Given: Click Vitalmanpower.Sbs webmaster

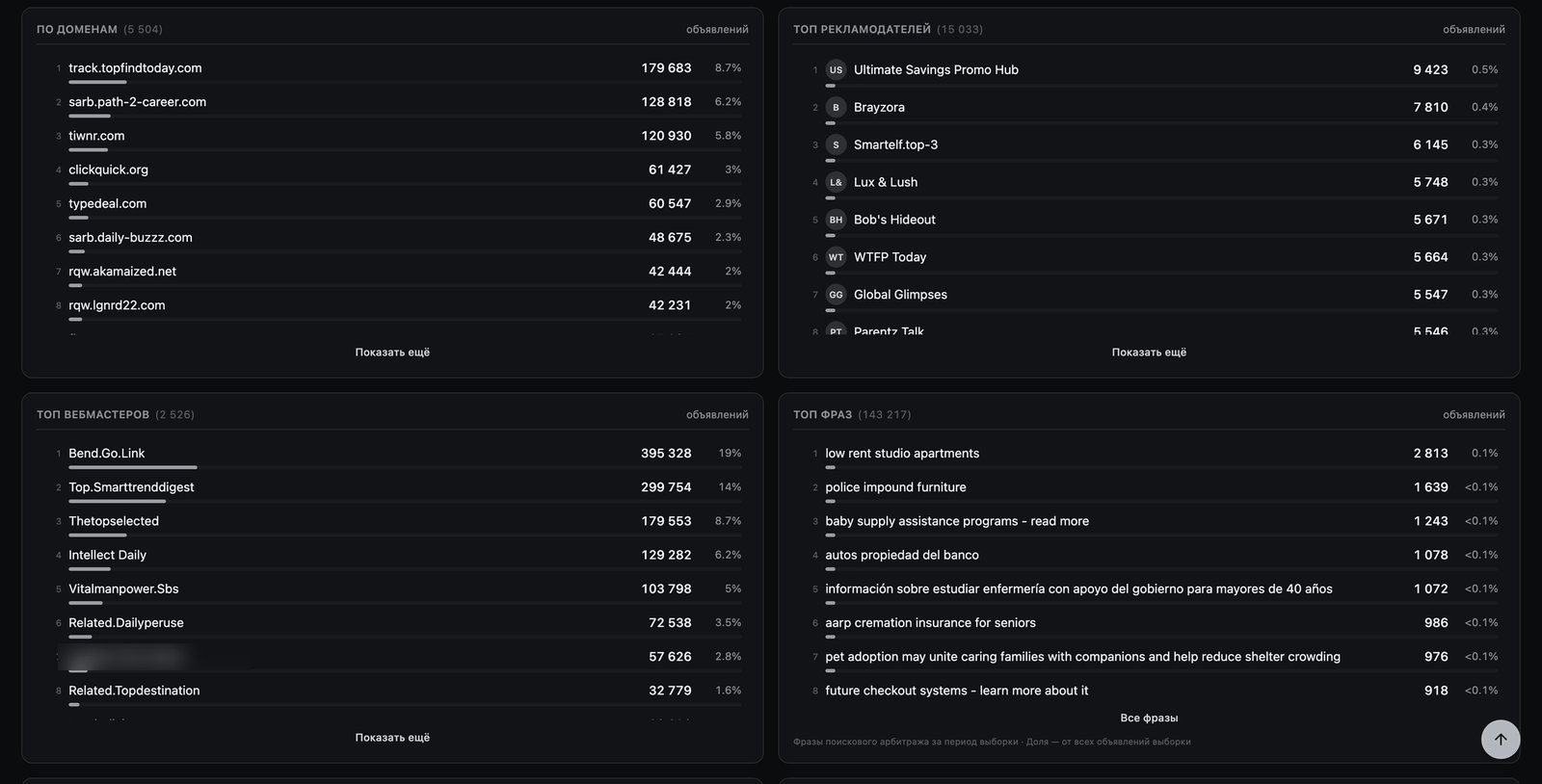Looking at the screenshot, I should 123,588.
